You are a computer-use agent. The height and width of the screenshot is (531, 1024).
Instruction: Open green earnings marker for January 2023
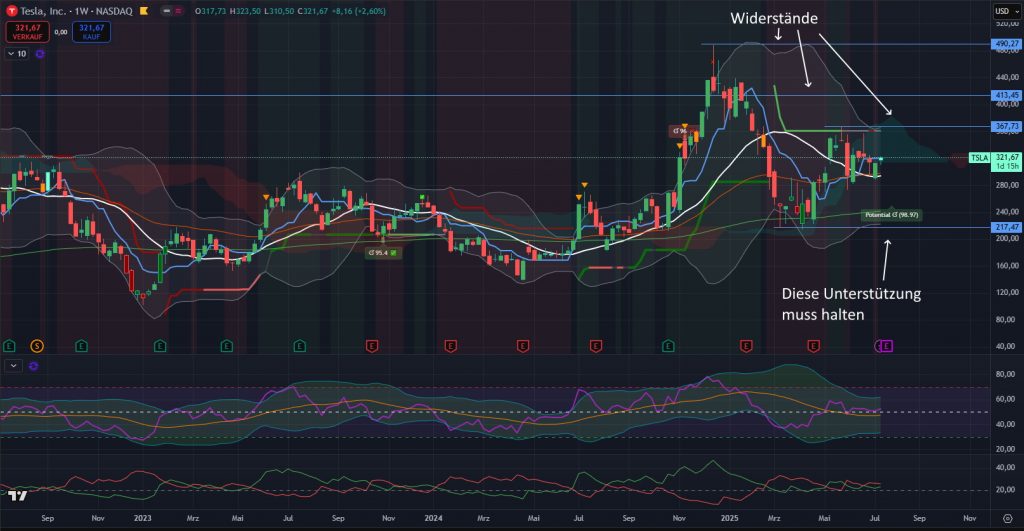(160, 346)
